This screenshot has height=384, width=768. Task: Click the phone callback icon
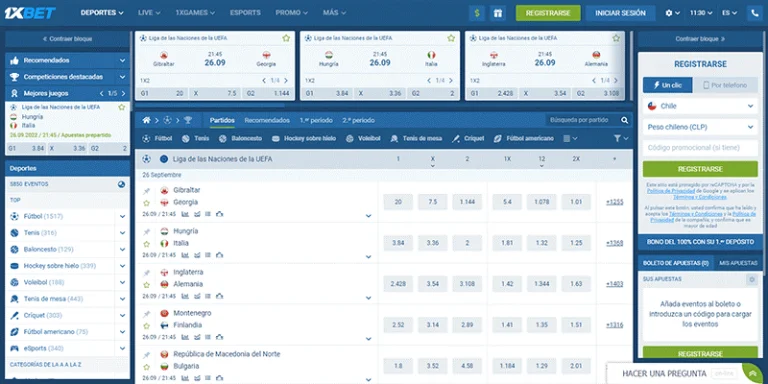click(x=754, y=13)
